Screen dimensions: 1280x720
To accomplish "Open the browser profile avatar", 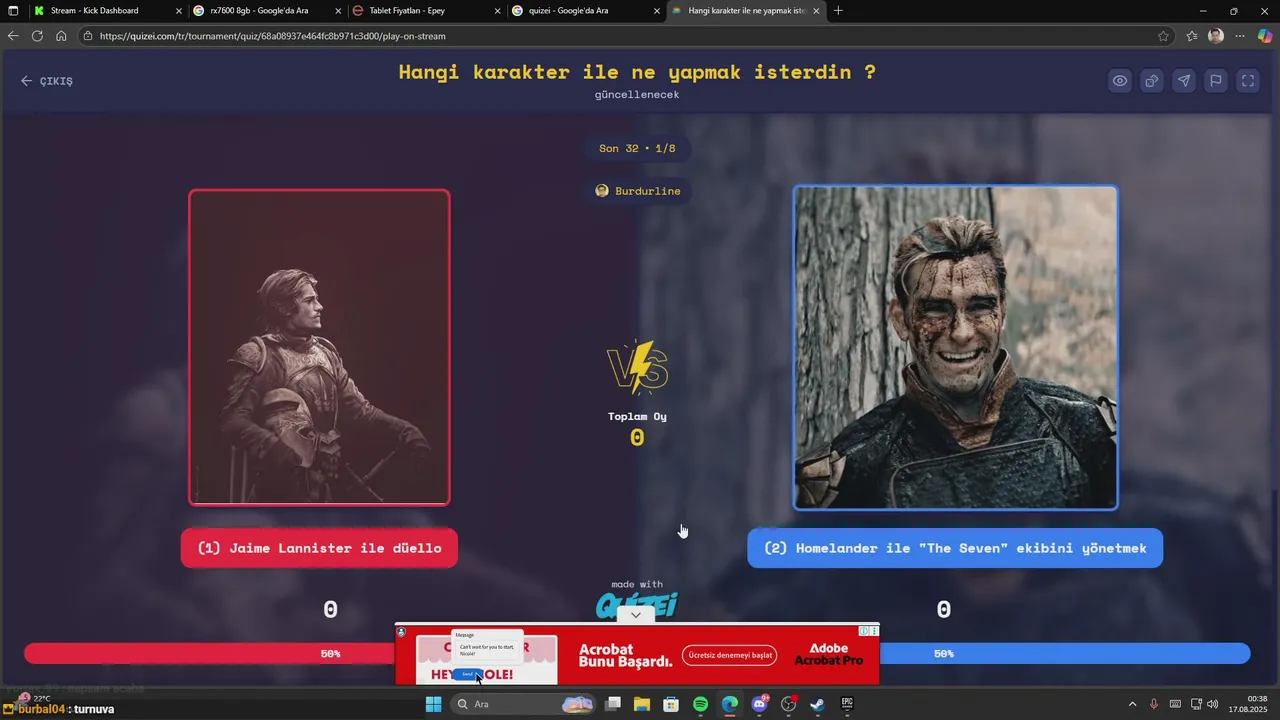I will [1216, 36].
